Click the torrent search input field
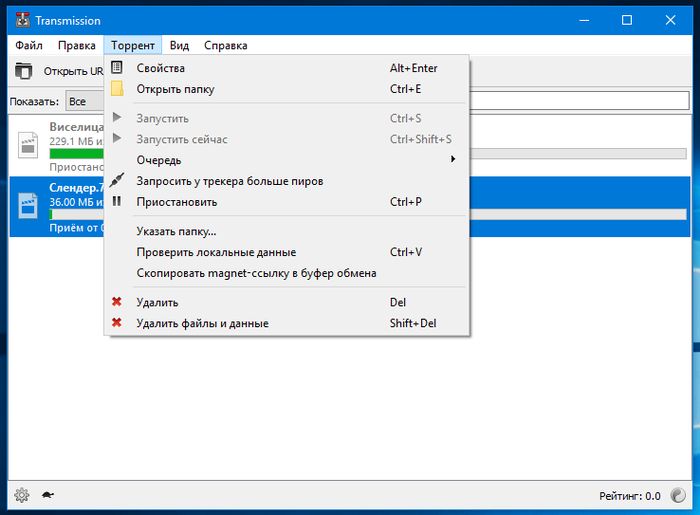This screenshot has height=515, width=700. tap(580, 101)
